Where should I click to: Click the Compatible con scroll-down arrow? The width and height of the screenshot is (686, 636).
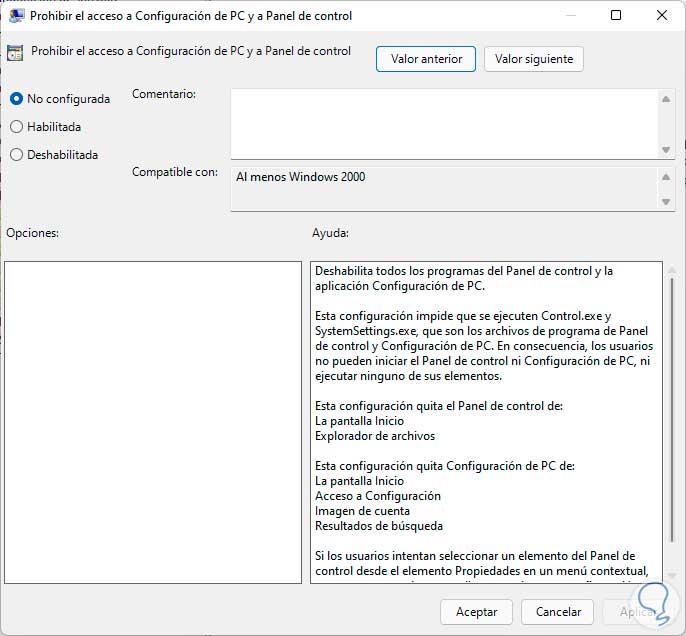667,201
